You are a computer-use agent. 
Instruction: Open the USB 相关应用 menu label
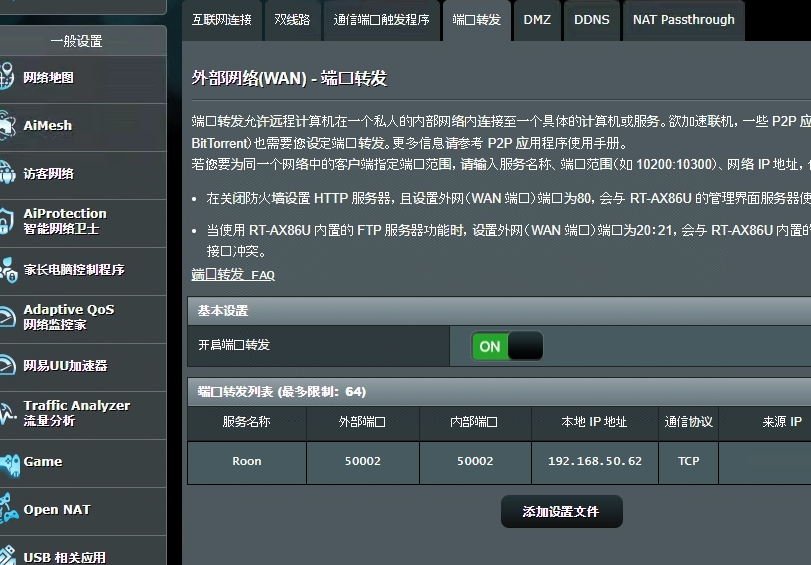point(65,557)
